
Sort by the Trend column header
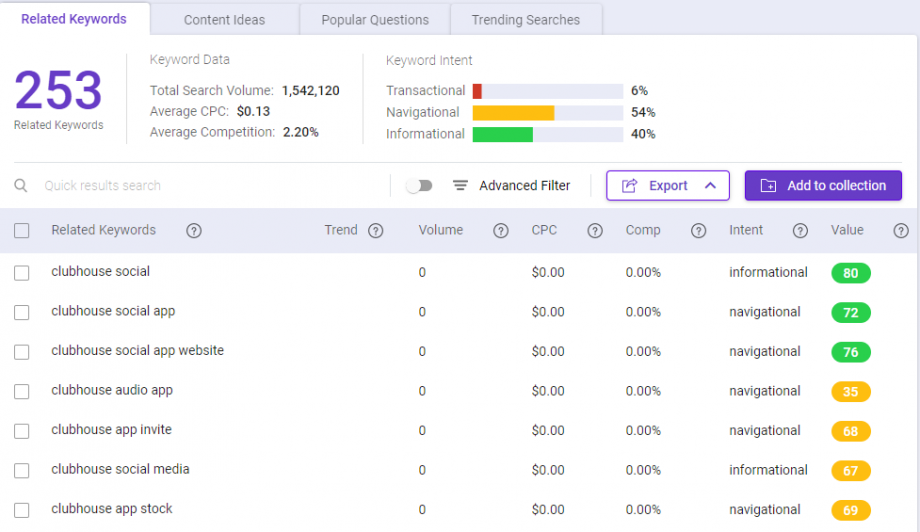click(341, 230)
